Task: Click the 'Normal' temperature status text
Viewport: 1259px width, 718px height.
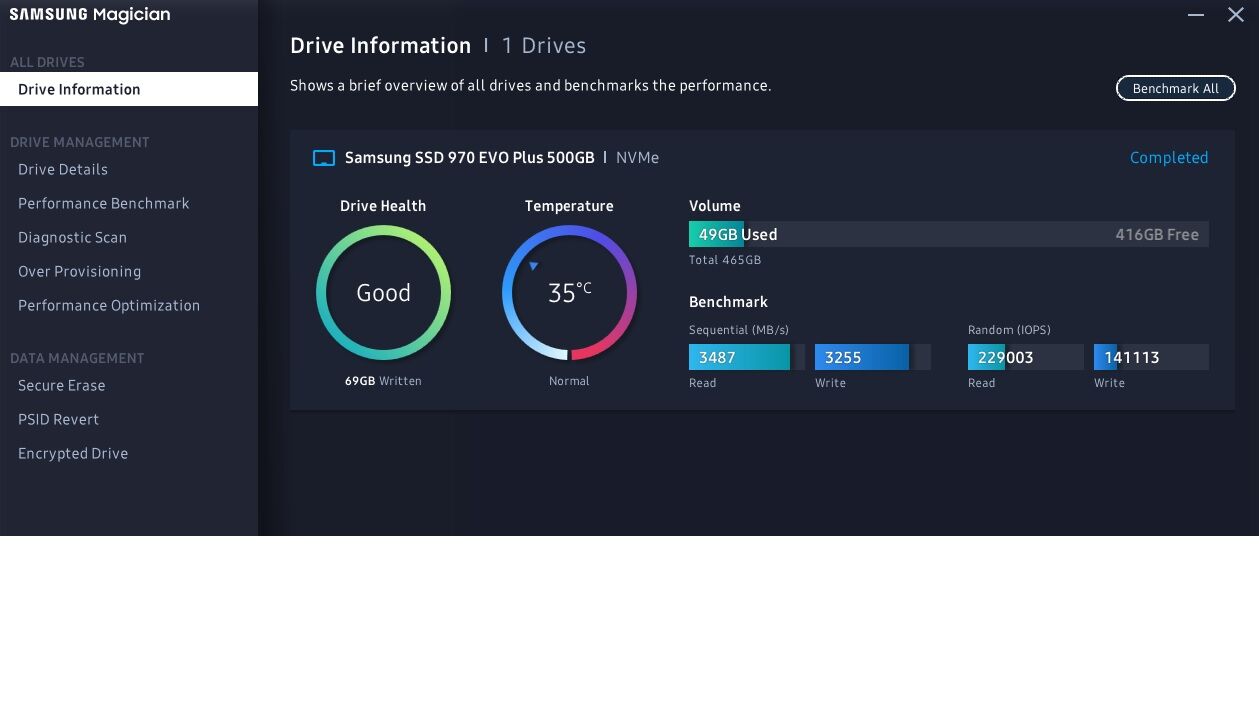Action: pyautogui.click(x=569, y=381)
